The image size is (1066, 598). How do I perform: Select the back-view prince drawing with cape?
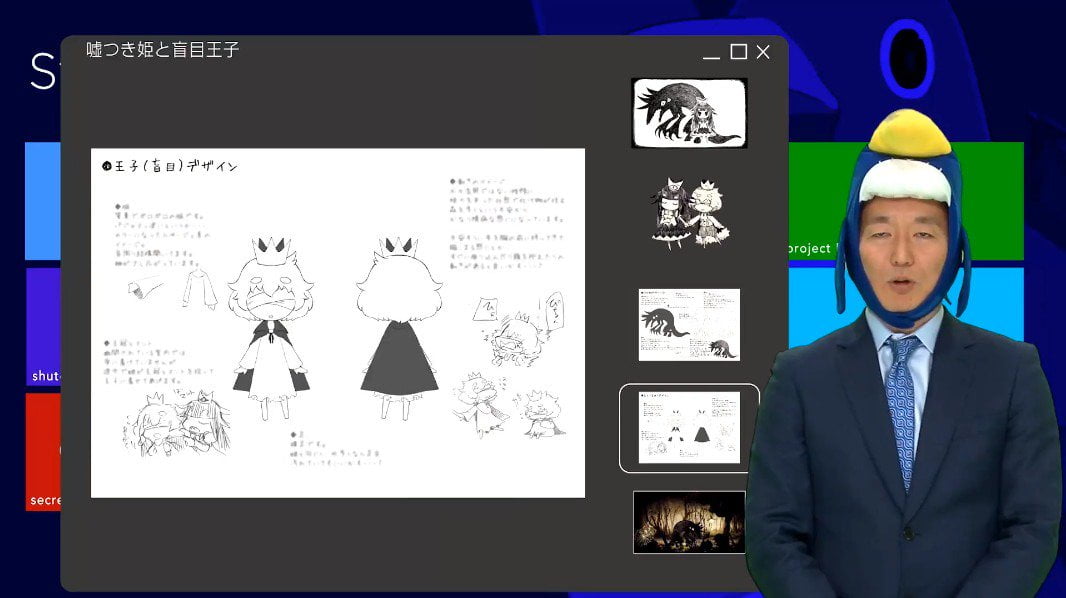click(x=399, y=328)
